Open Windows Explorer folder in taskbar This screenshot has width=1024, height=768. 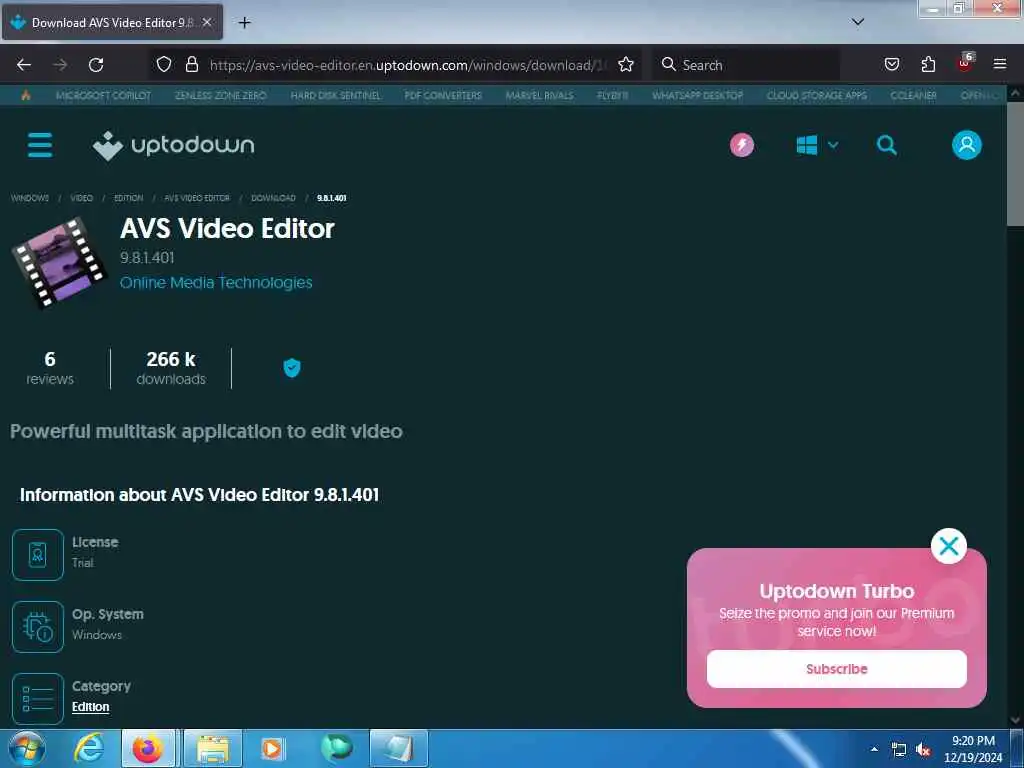pyautogui.click(x=213, y=748)
